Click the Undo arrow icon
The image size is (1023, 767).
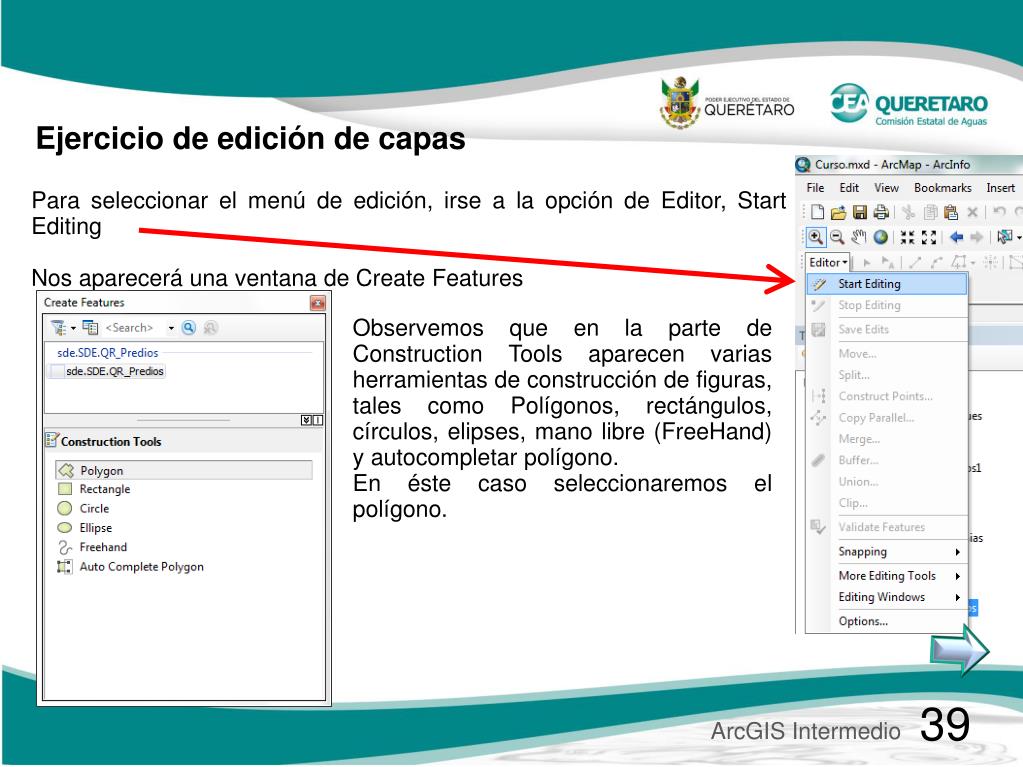click(x=999, y=211)
